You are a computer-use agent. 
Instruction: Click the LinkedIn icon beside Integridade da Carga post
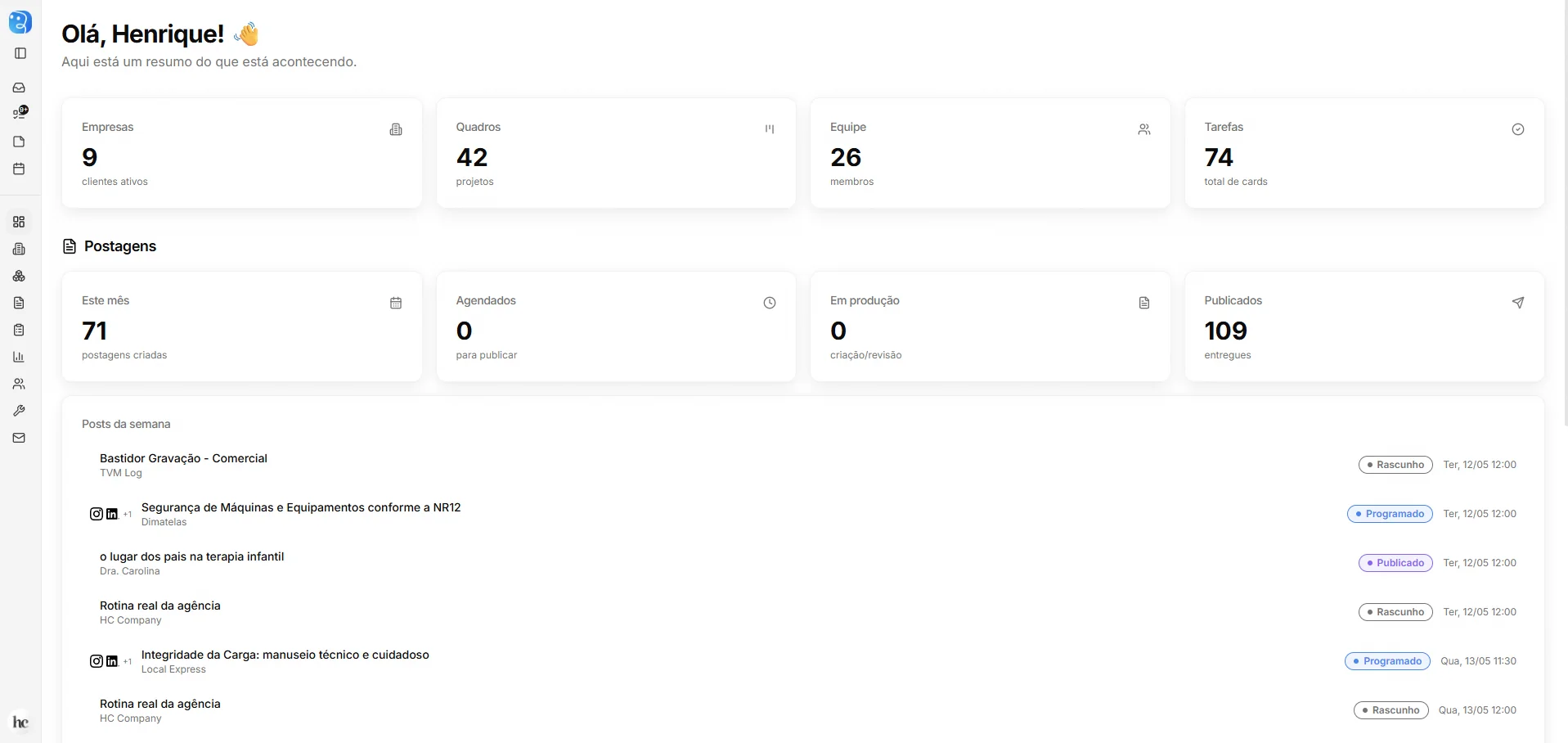(112, 661)
